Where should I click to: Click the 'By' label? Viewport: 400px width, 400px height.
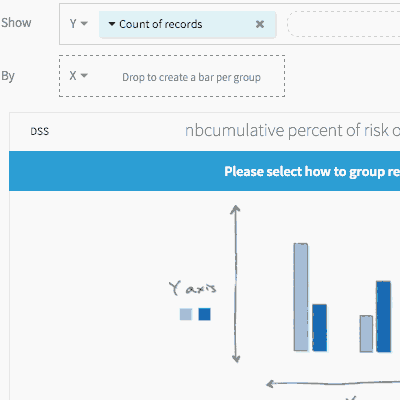coord(8,76)
